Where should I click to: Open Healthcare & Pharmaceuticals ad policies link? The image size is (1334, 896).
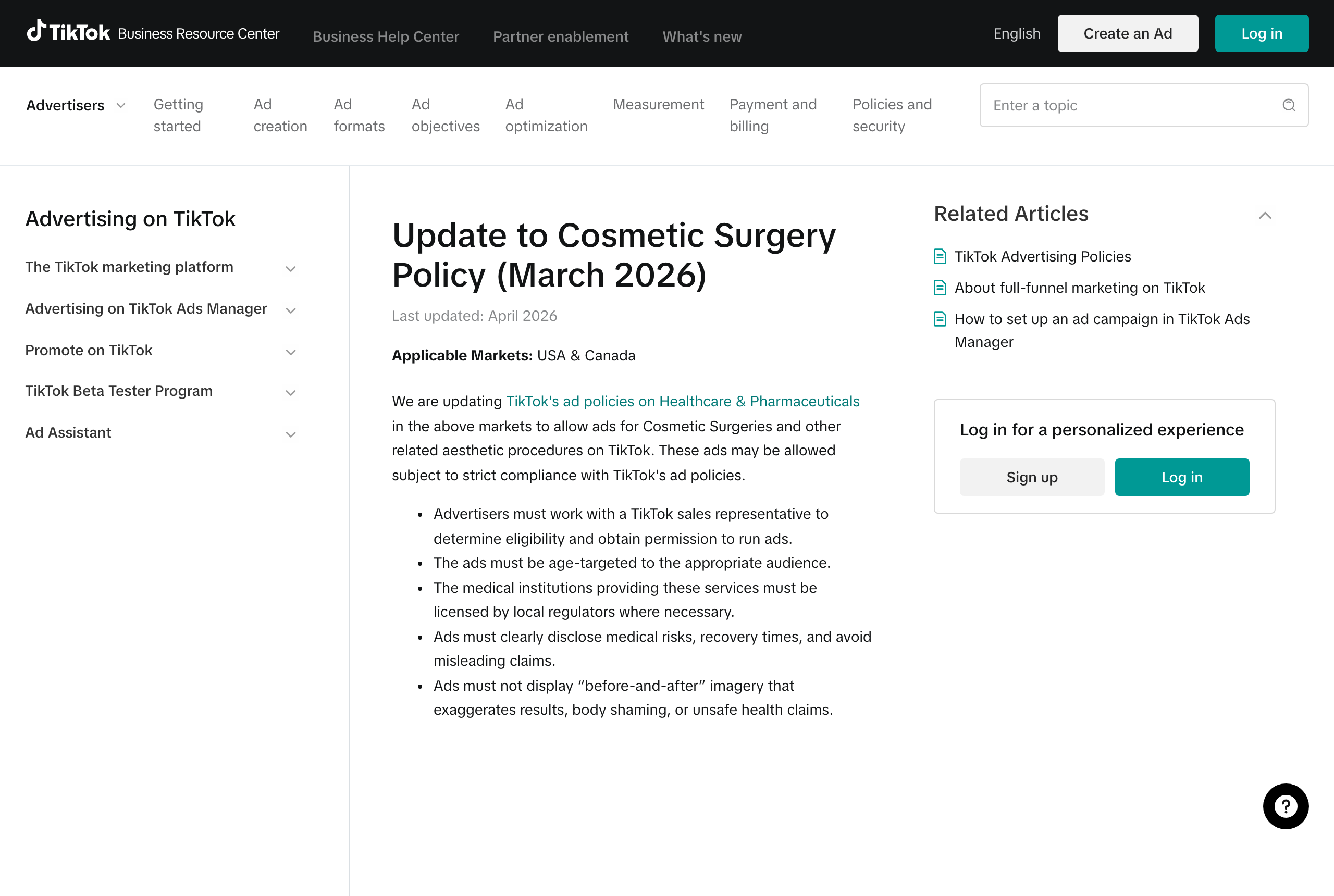(x=683, y=401)
